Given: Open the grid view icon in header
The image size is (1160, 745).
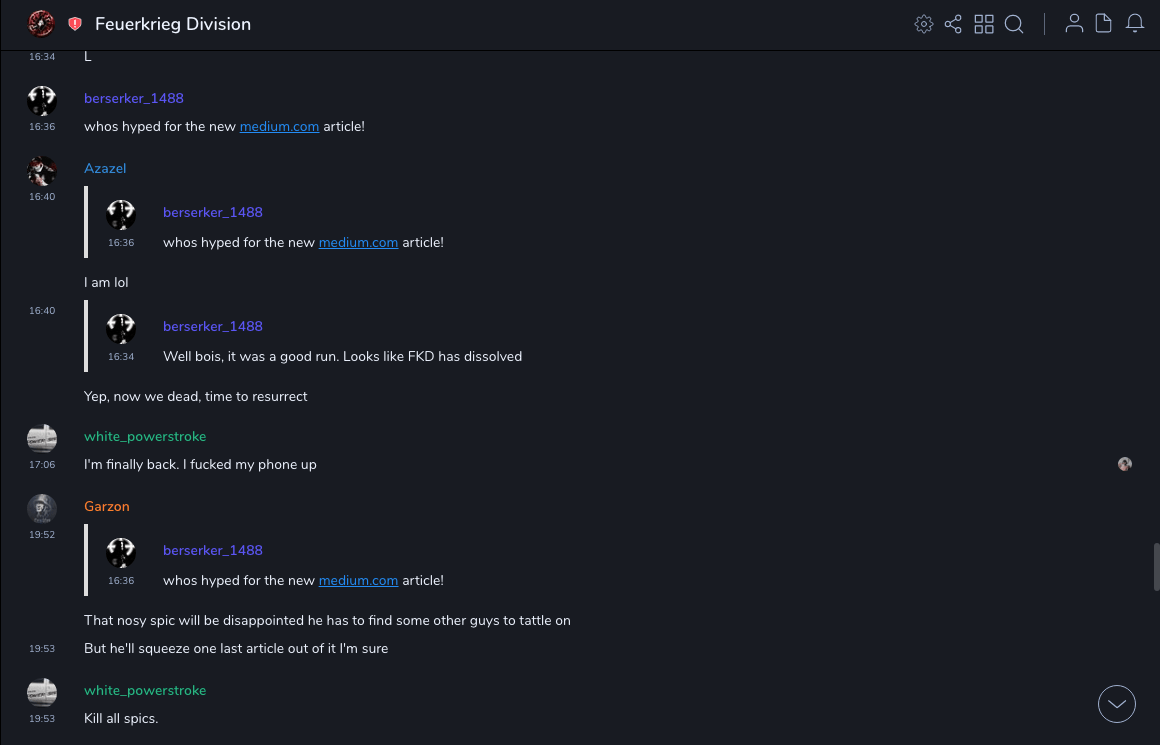Looking at the screenshot, I should [x=984, y=24].
